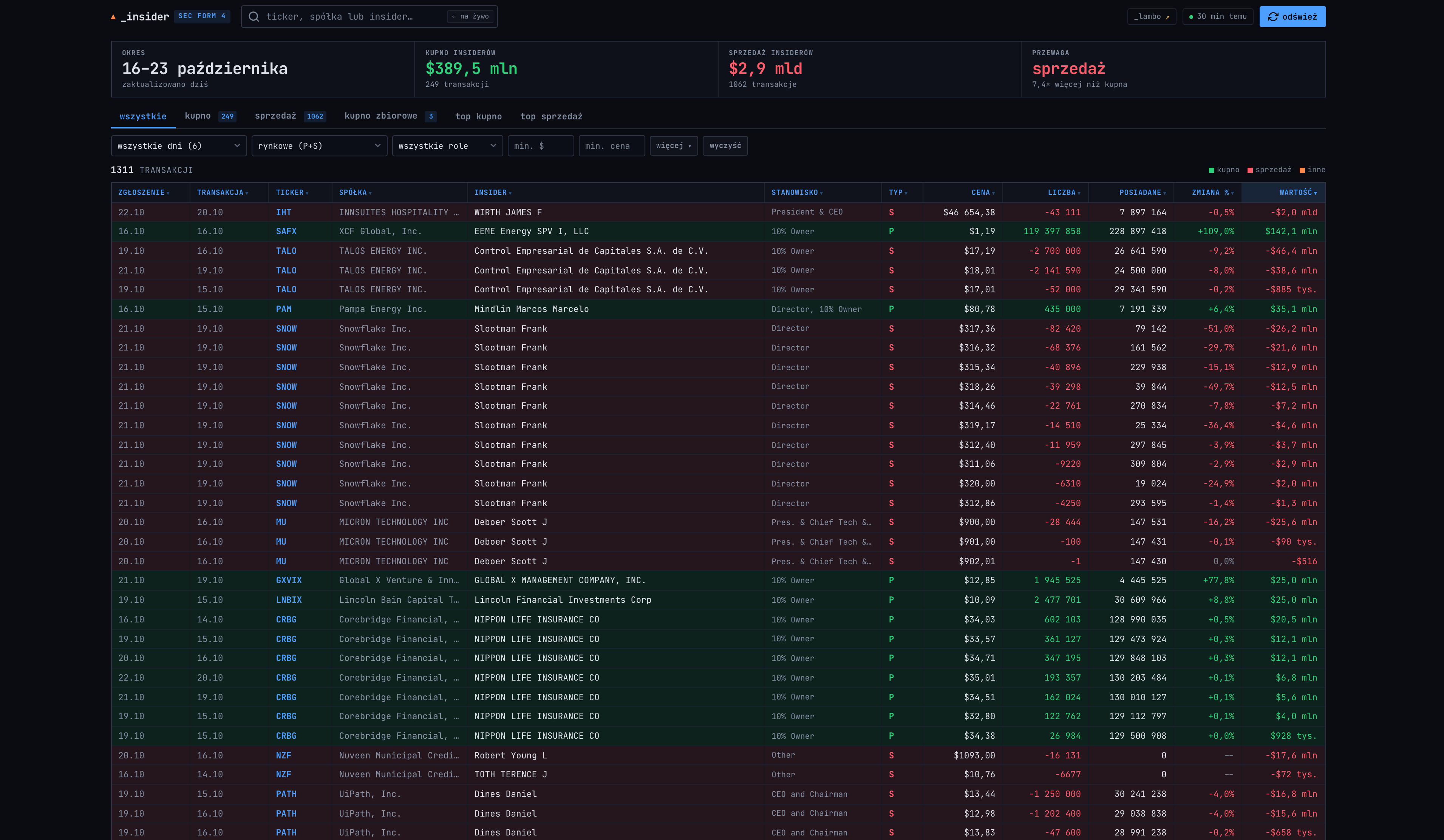Toggle the orange inne legend filter
Viewport: 1444px width, 840px height.
[1312, 170]
